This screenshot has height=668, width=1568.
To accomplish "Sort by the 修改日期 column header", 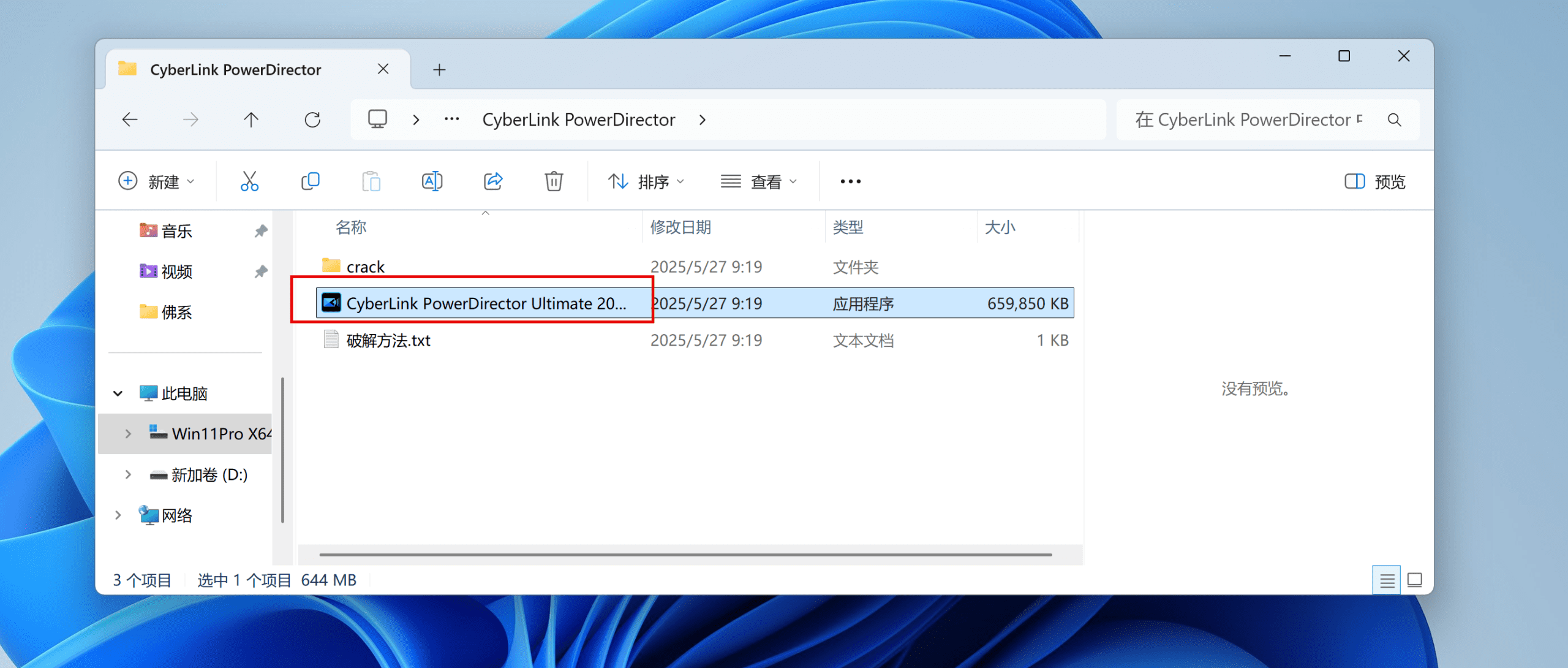I will [680, 227].
